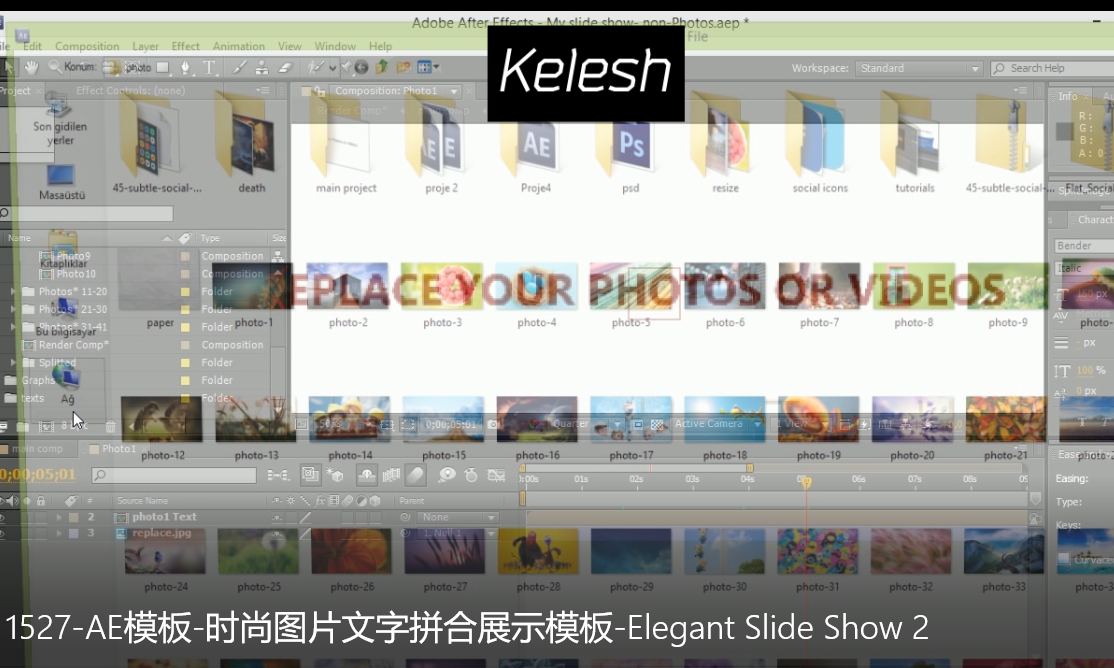The height and width of the screenshot is (668, 1114).
Task: Switch to the Photo1 timeline tab
Action: pyautogui.click(x=118, y=449)
